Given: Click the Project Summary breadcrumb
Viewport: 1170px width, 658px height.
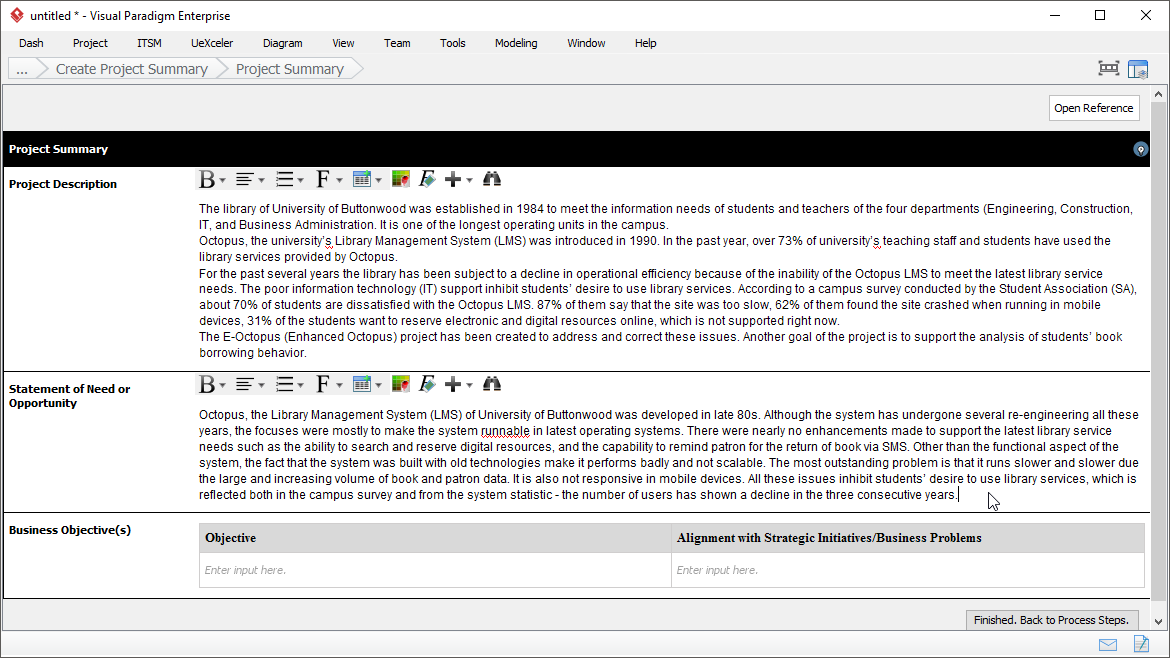Looking at the screenshot, I should pos(290,69).
